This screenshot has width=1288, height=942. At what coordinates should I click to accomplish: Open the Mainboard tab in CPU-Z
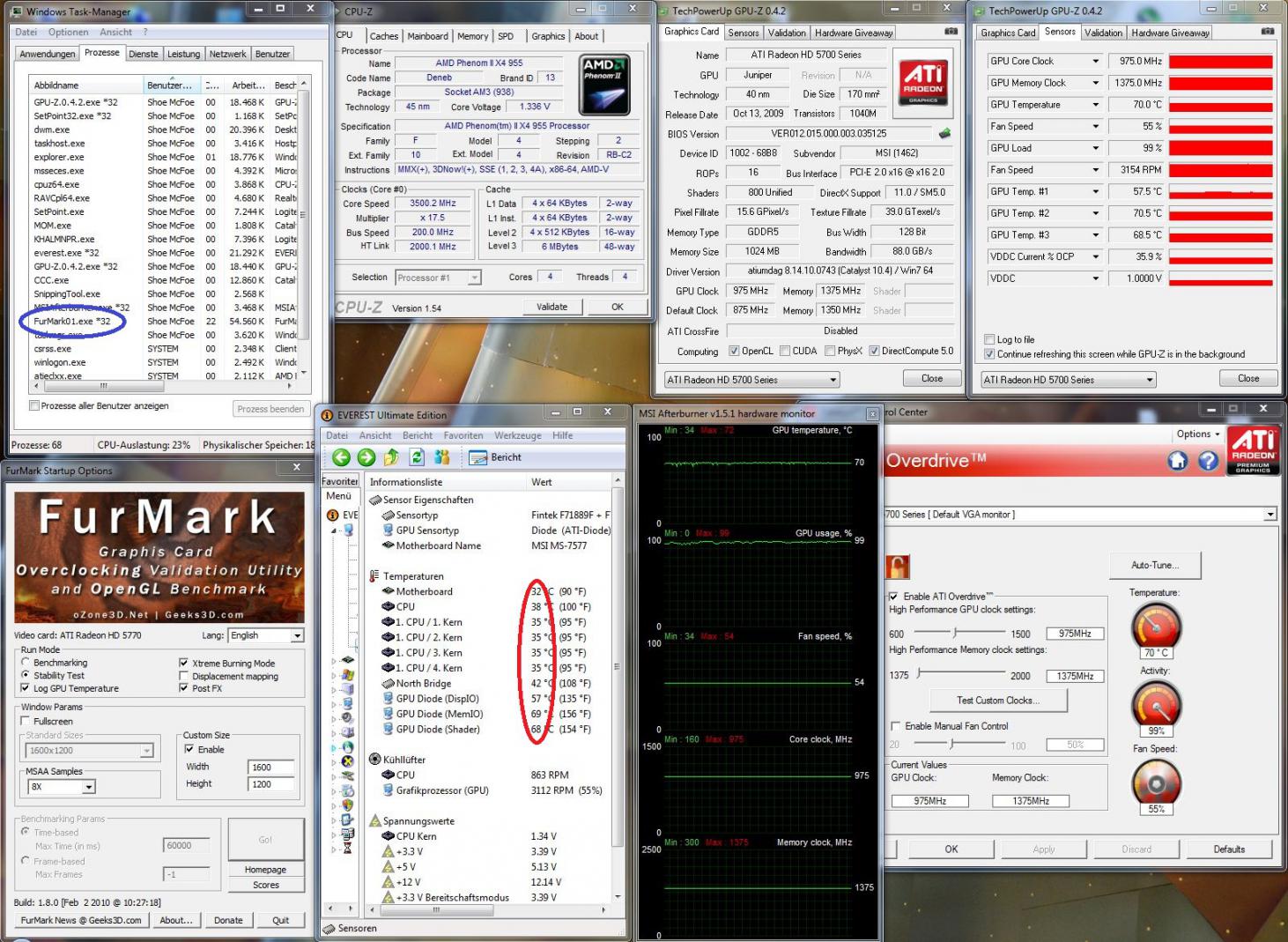coord(428,36)
